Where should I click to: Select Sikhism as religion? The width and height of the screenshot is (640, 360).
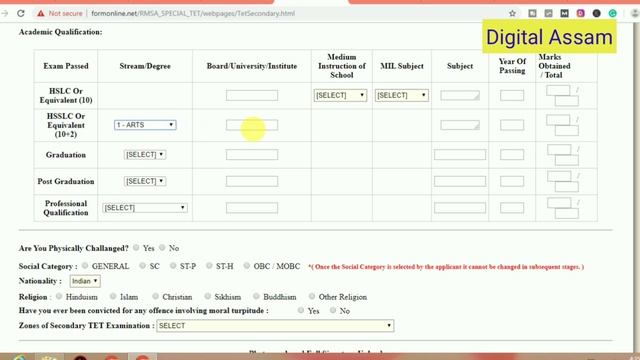click(207, 296)
